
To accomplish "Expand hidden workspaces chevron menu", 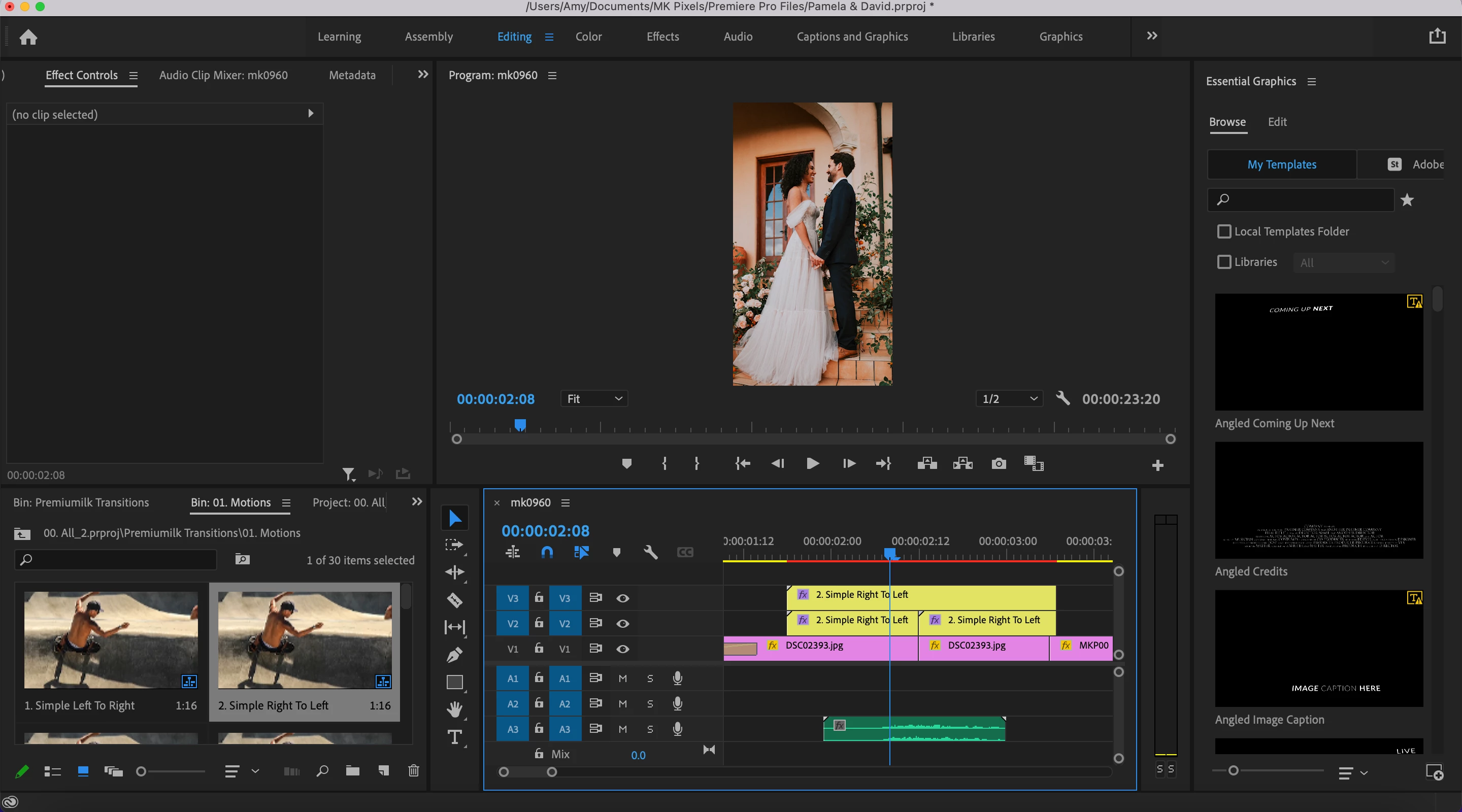I will coord(1151,37).
